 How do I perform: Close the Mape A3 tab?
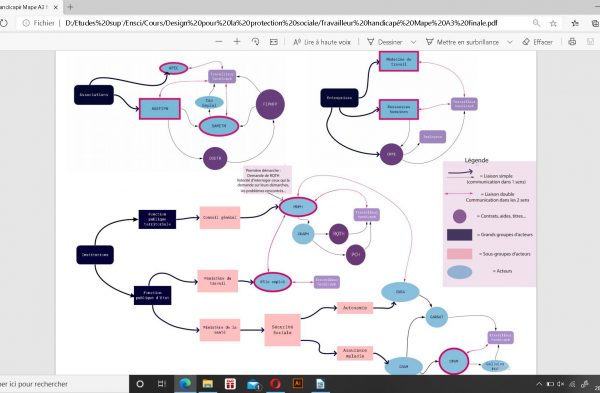pyautogui.click(x=55, y=7)
